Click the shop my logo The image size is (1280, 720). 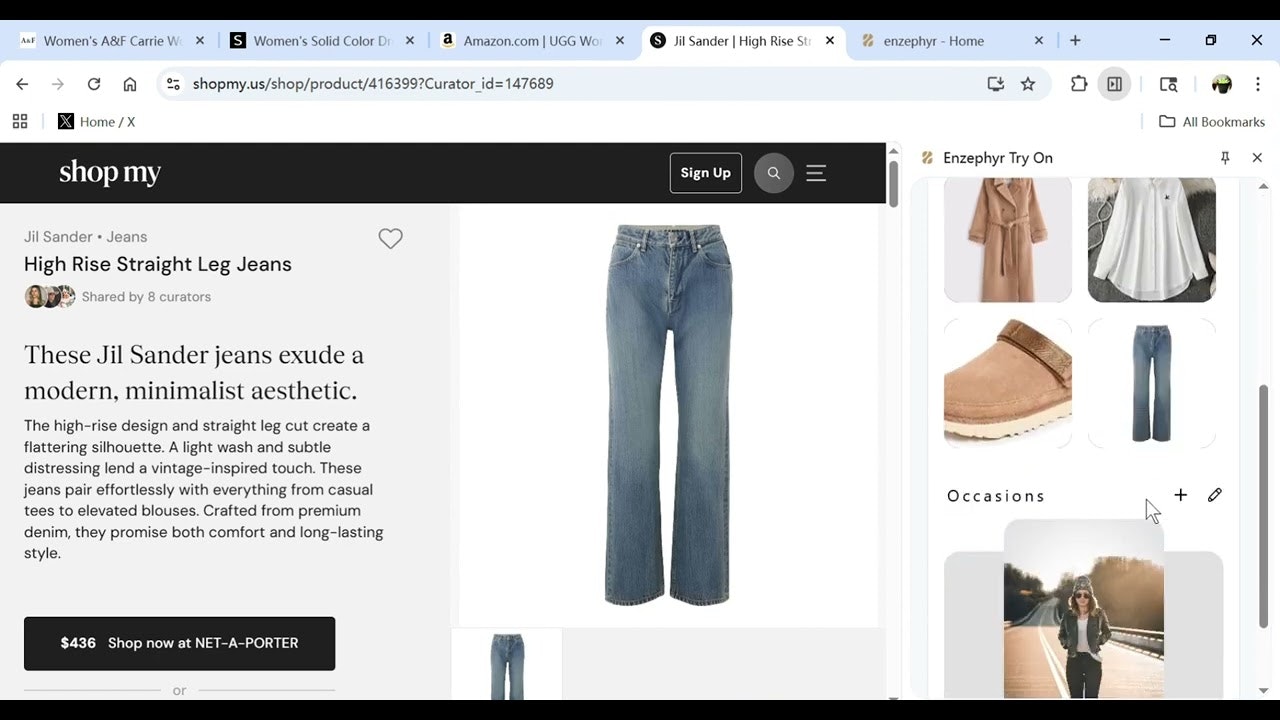[110, 172]
